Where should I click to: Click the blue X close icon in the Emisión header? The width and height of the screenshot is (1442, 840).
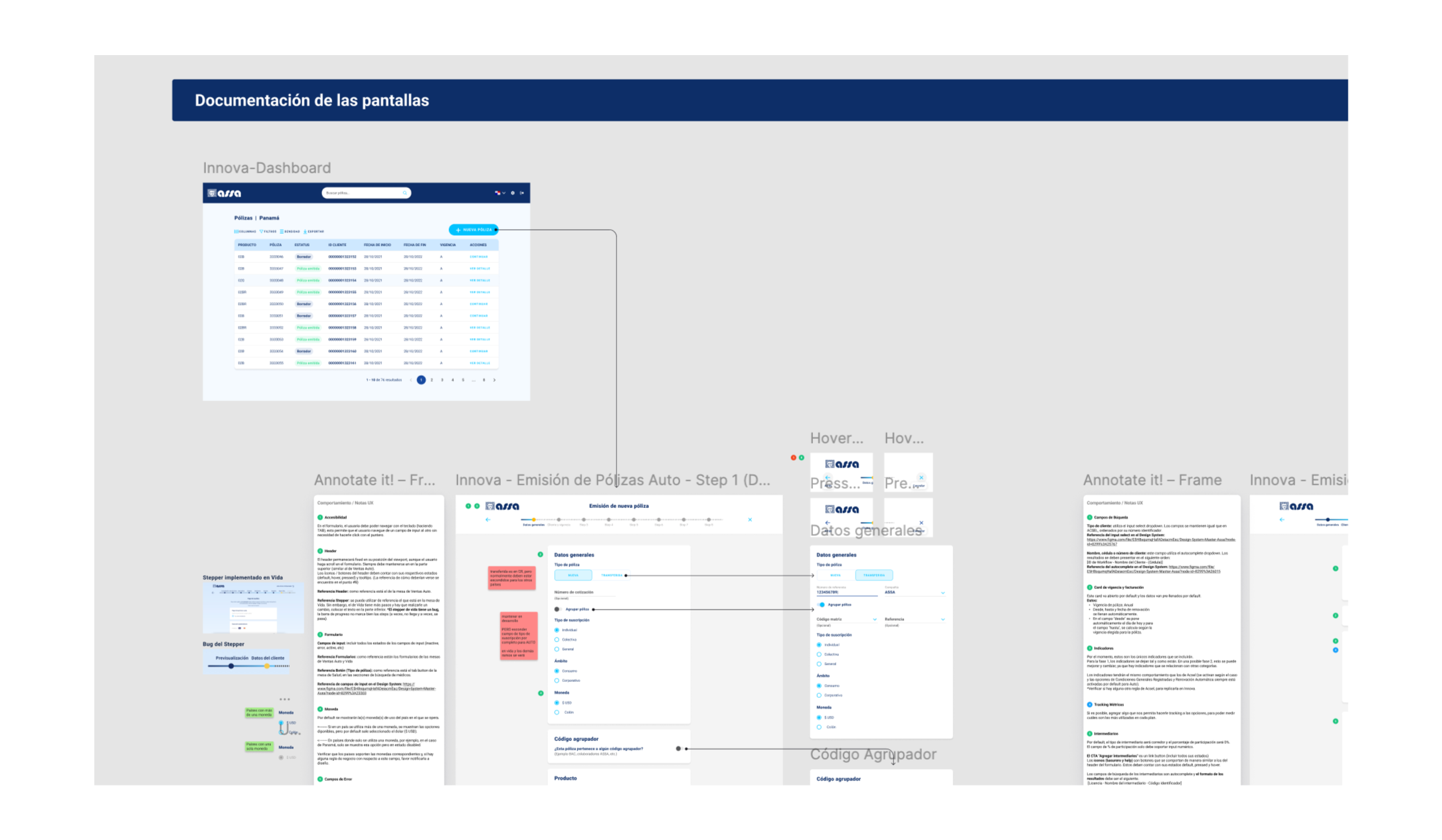pyautogui.click(x=750, y=520)
